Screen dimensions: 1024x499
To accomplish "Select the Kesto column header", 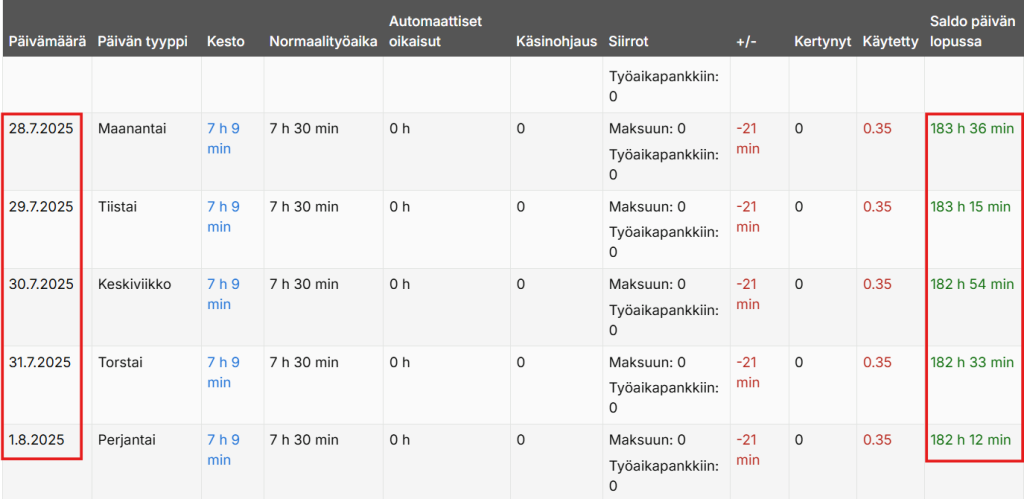I will 226,41.
